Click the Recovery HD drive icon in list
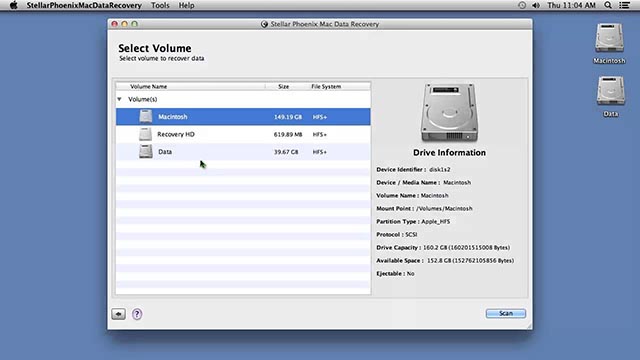 tap(145, 134)
